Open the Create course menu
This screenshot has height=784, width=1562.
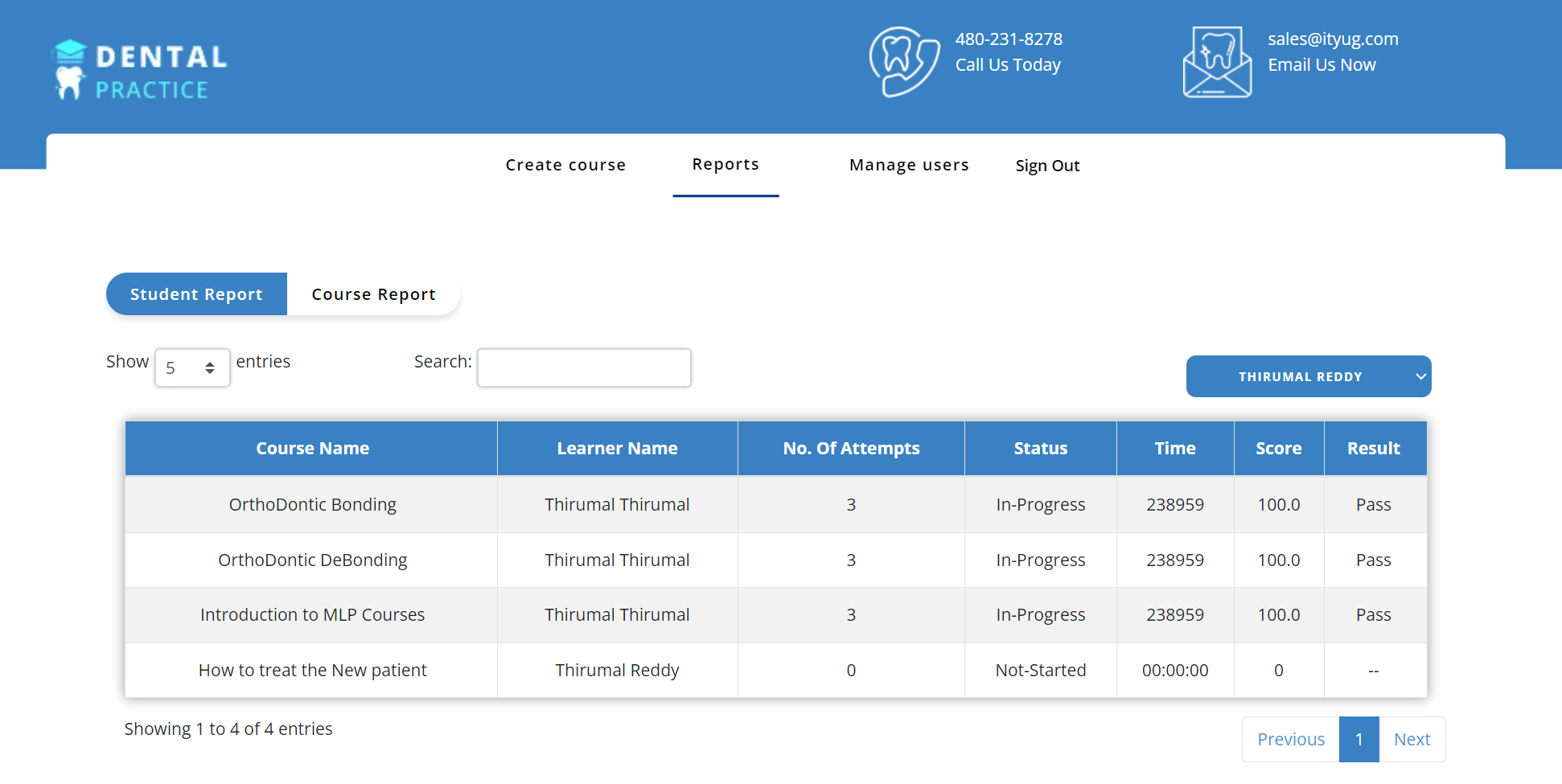[x=565, y=165]
